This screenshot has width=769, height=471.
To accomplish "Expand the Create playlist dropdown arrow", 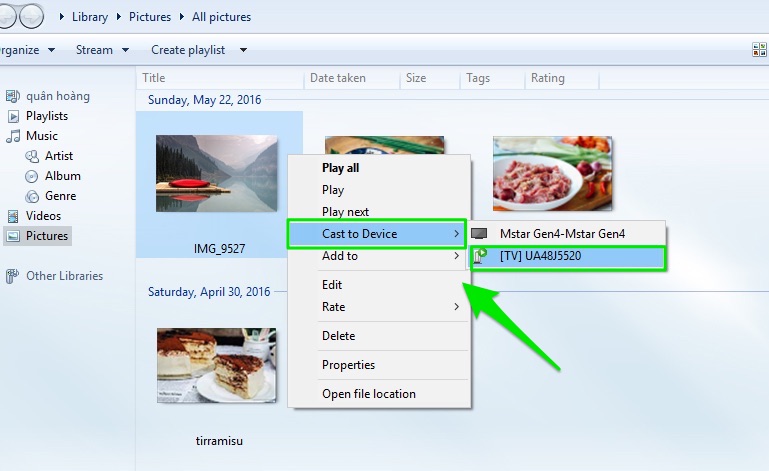I will point(243,50).
